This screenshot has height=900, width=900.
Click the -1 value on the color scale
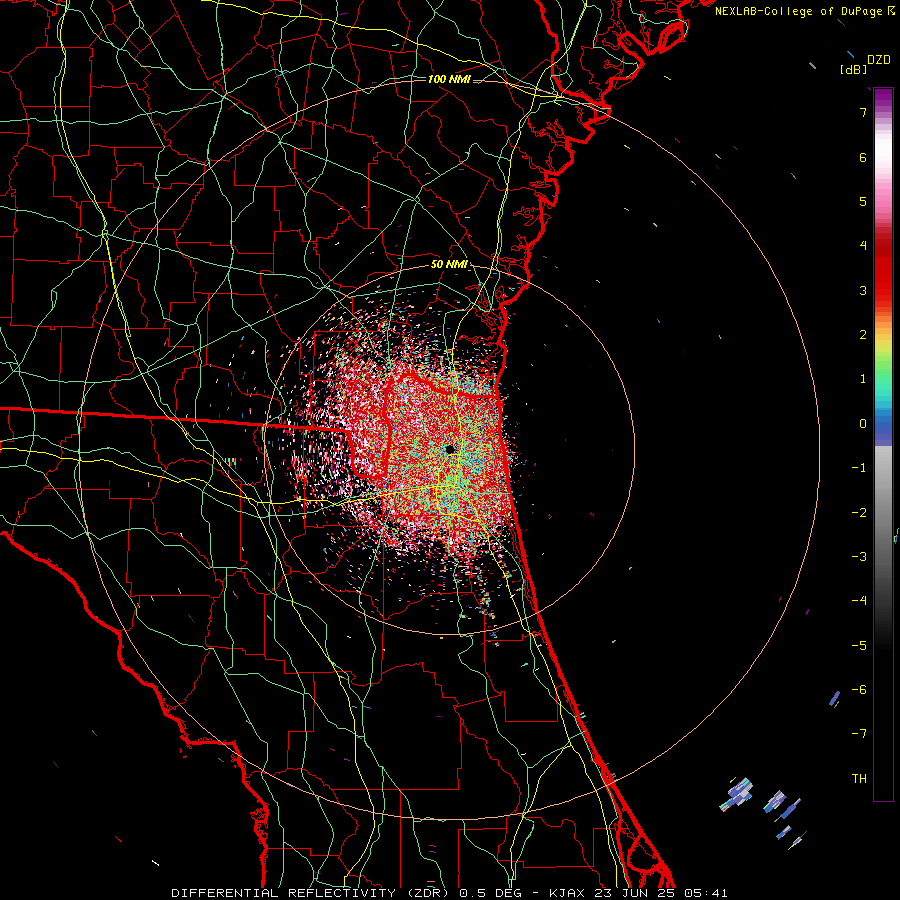(x=859, y=468)
